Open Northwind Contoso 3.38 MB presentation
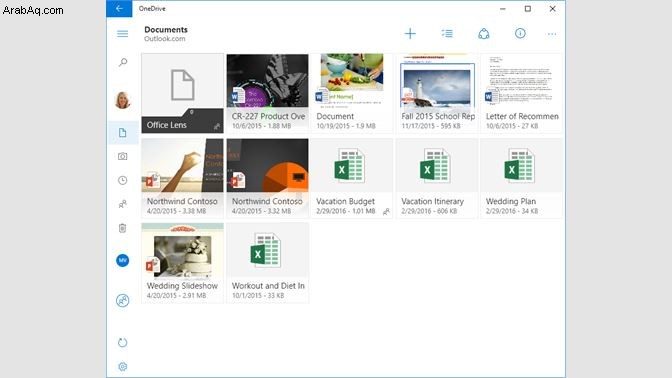The height and width of the screenshot is (378, 672). pyautogui.click(x=183, y=178)
